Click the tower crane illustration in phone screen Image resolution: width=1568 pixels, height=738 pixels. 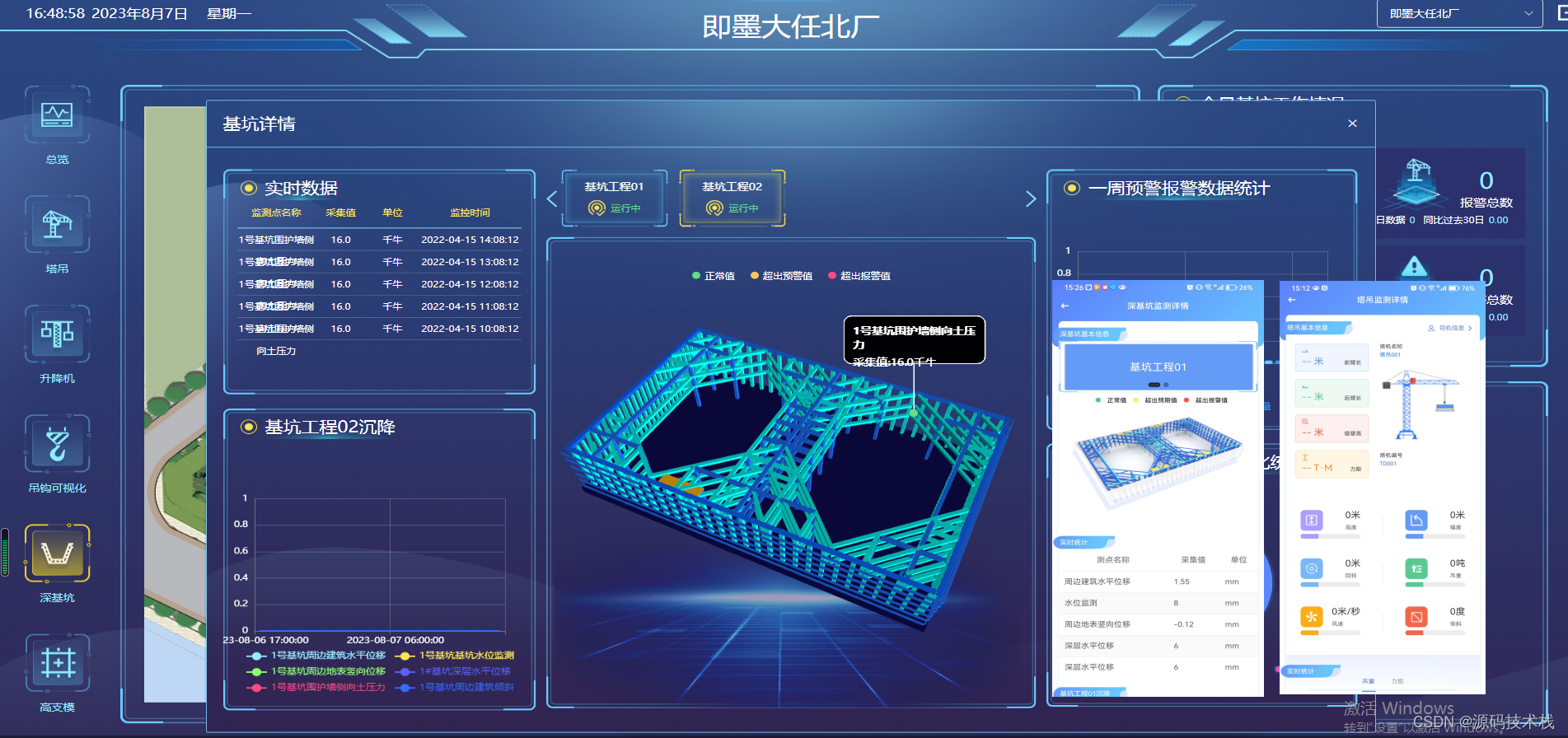tap(1420, 404)
